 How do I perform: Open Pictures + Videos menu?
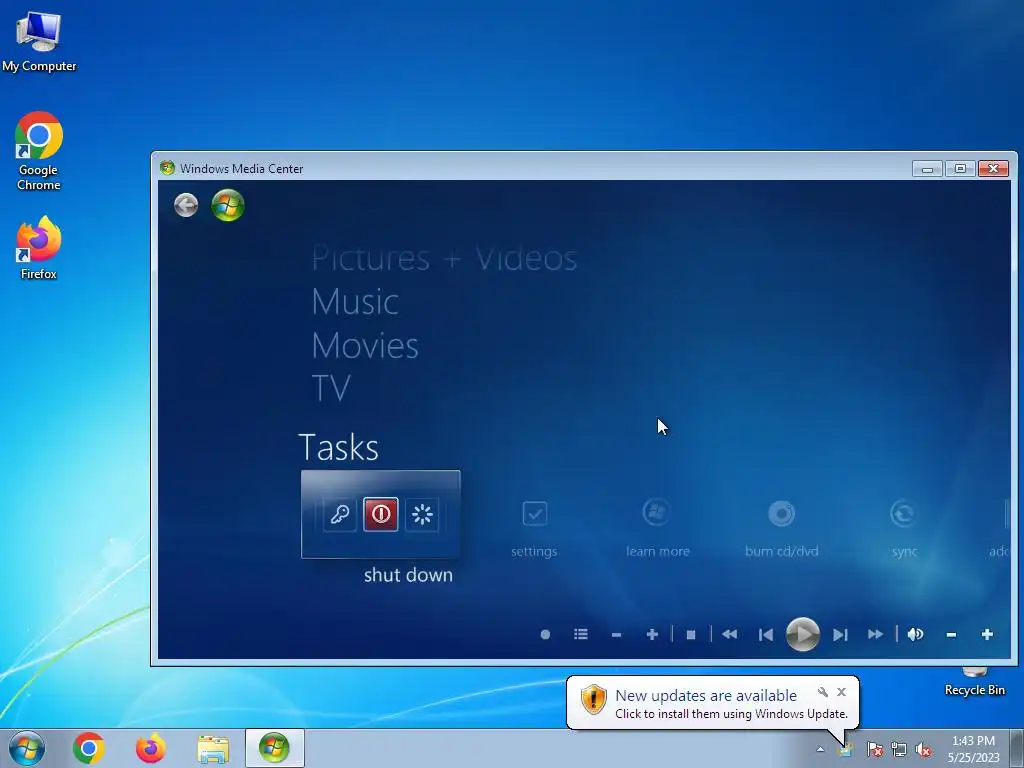click(x=444, y=259)
